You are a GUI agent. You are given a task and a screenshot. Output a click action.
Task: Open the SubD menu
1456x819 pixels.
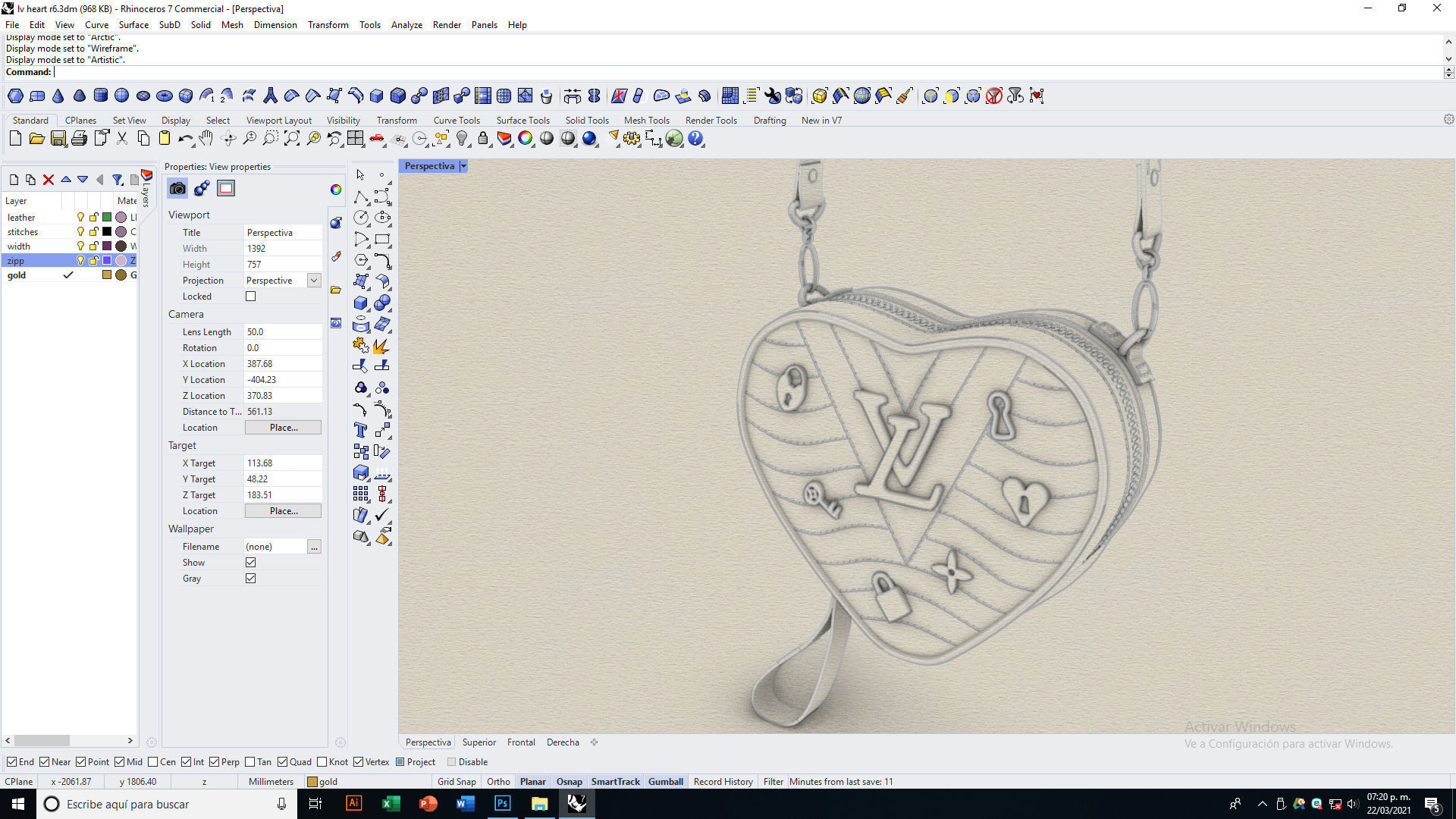[x=170, y=25]
